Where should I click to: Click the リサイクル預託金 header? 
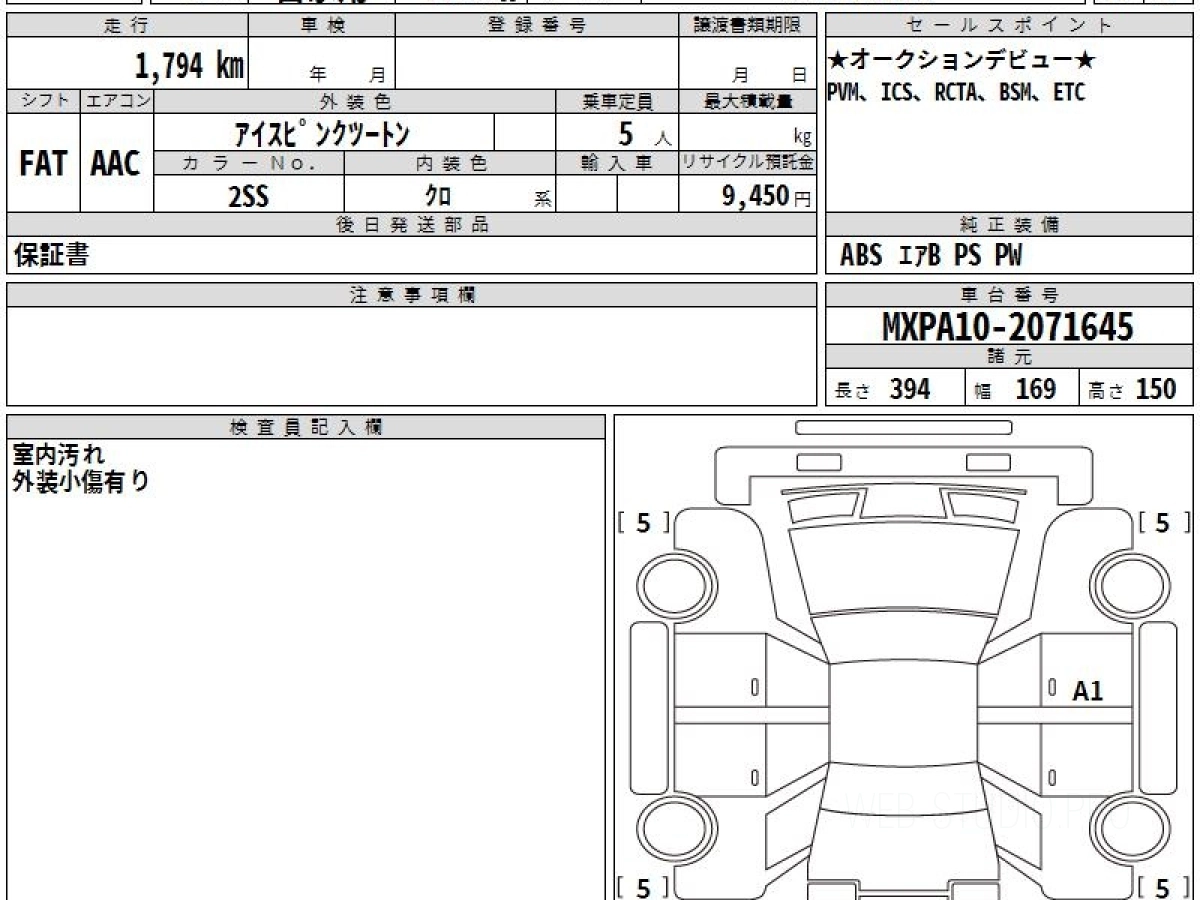click(x=747, y=163)
